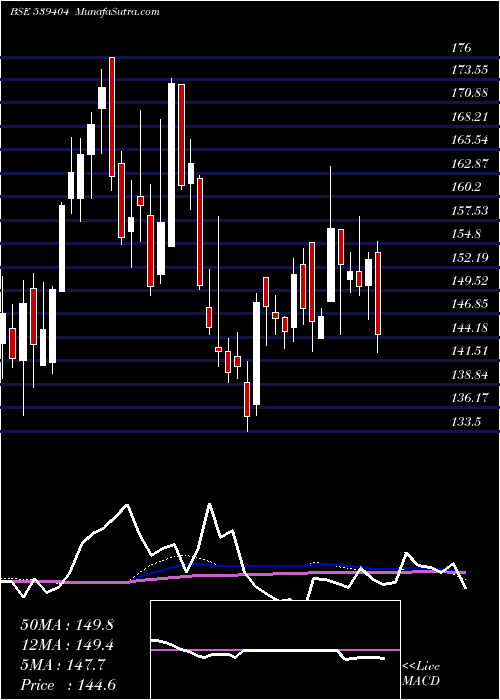Click inside the Live MACD inset chart
The height and width of the screenshot is (700, 500).
coord(275,650)
